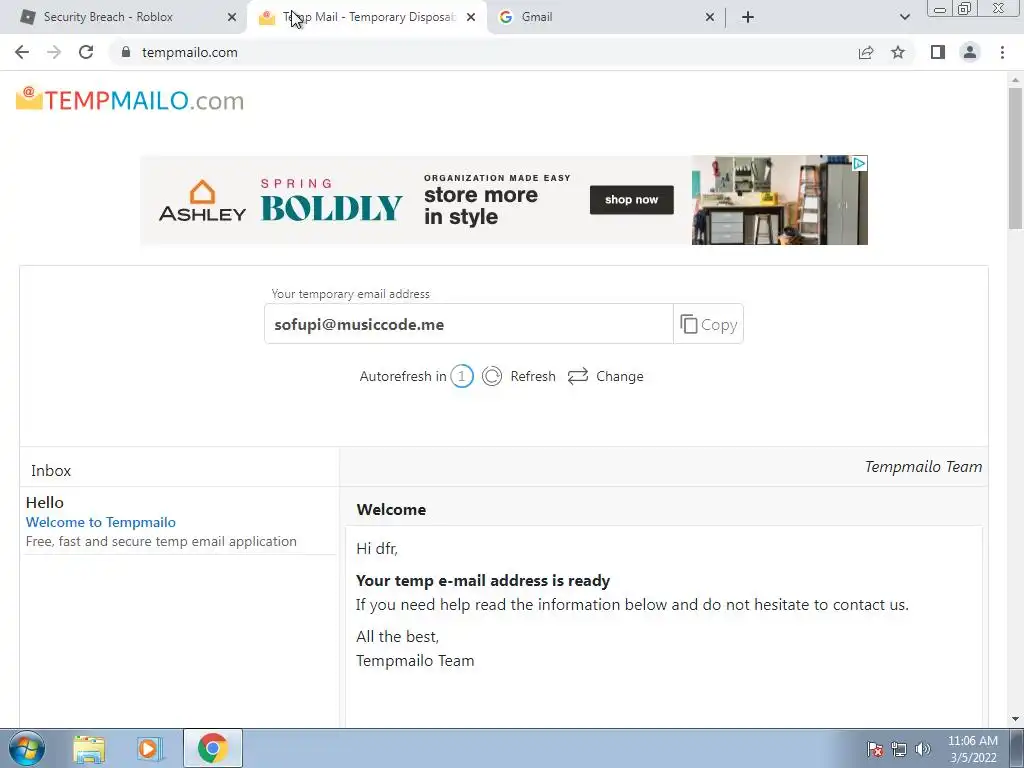Open Windows Media Player from the taskbar
The height and width of the screenshot is (768, 1024).
click(x=150, y=748)
